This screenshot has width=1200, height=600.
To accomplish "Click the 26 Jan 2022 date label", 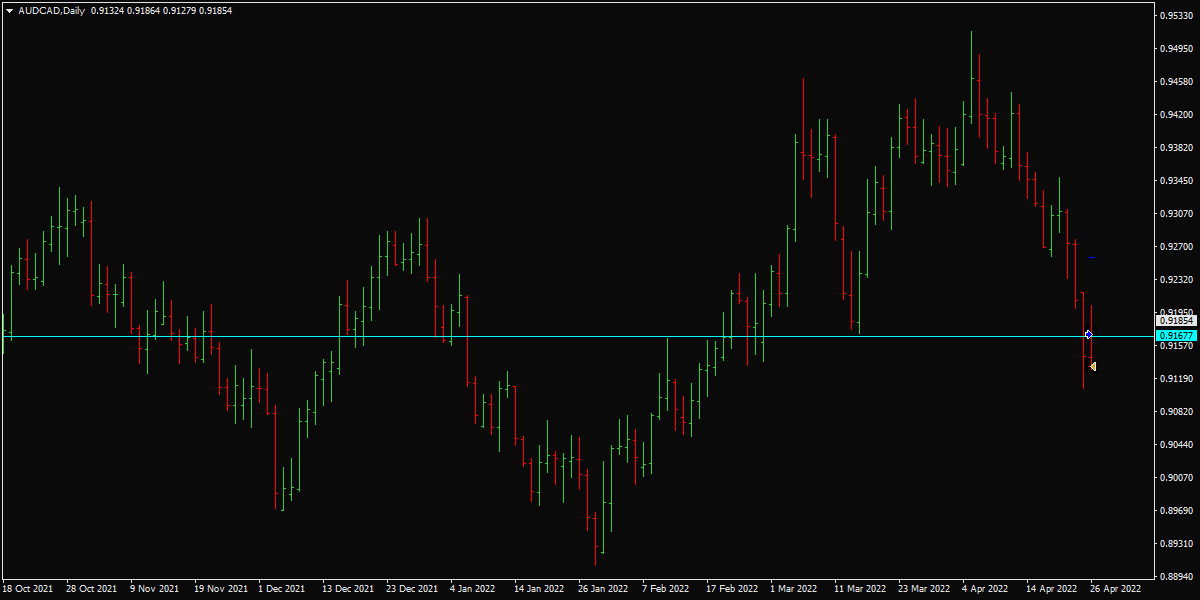I will click(x=603, y=589).
